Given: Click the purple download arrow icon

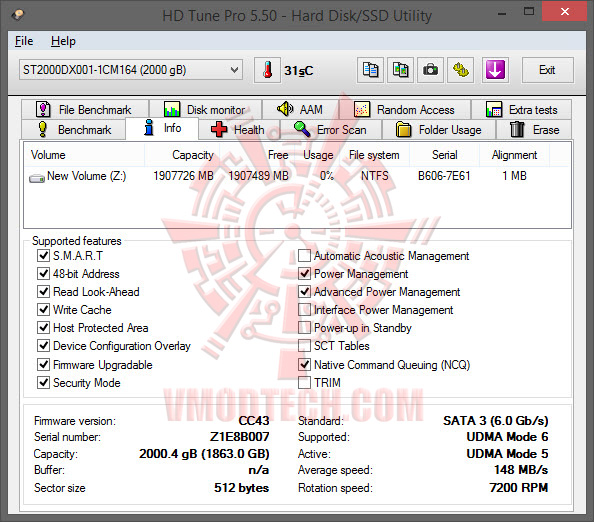Looking at the screenshot, I should (495, 70).
